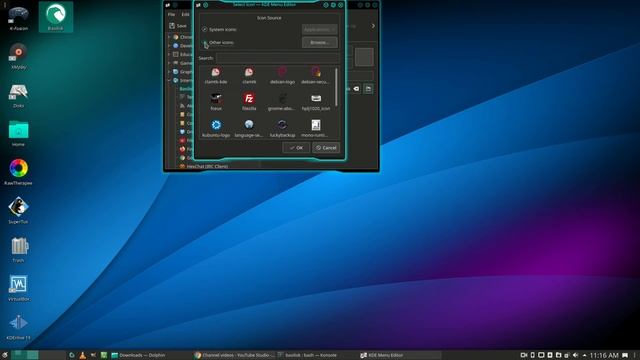Click the icon preview button in Menu Editor
This screenshot has height=360, width=640.
click(x=364, y=57)
